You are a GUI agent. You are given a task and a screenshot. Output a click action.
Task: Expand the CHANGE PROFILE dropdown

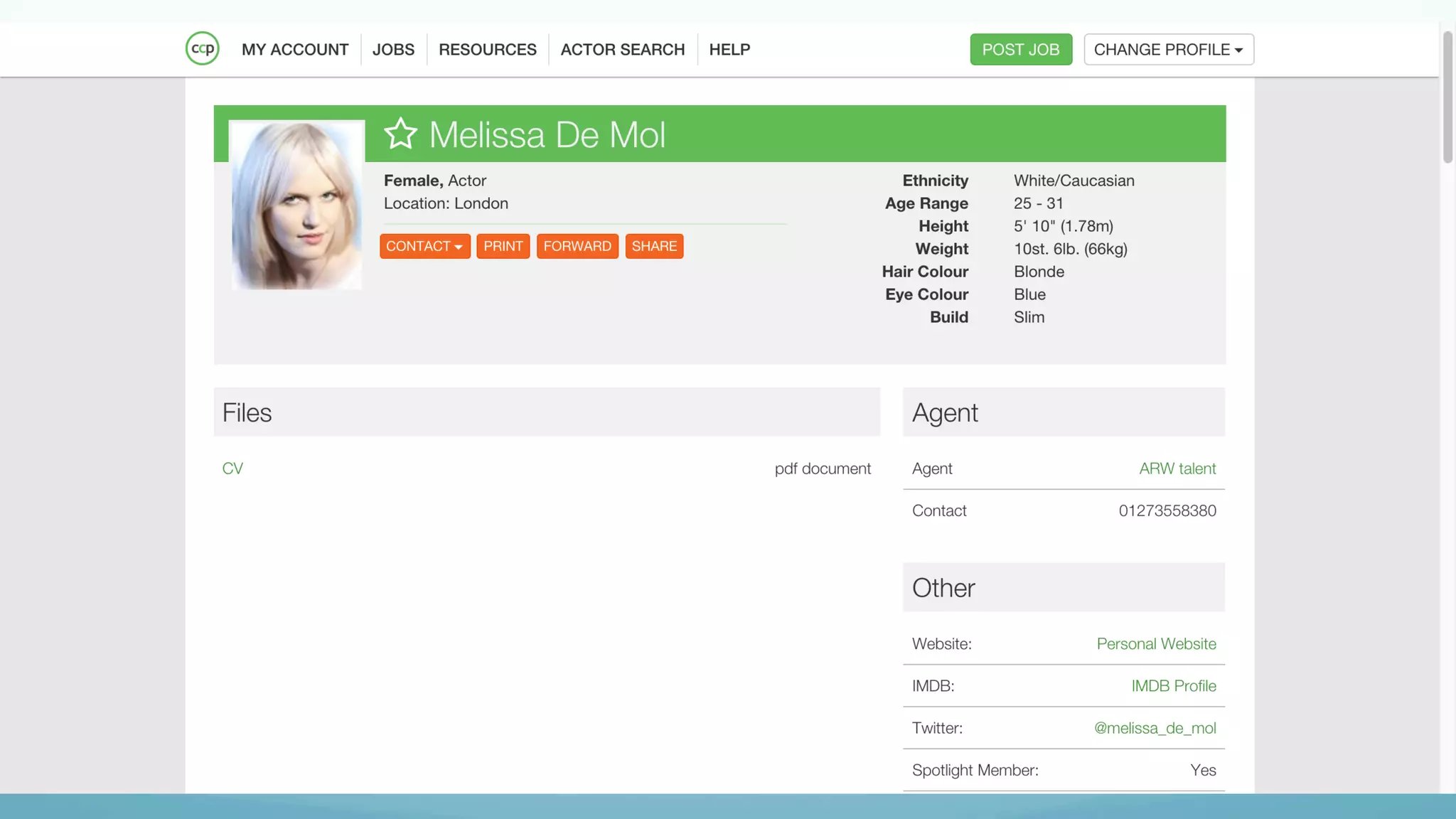1168,50
